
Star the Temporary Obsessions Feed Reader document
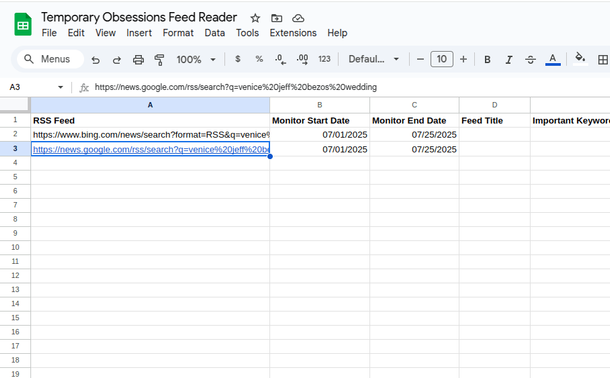(x=255, y=18)
